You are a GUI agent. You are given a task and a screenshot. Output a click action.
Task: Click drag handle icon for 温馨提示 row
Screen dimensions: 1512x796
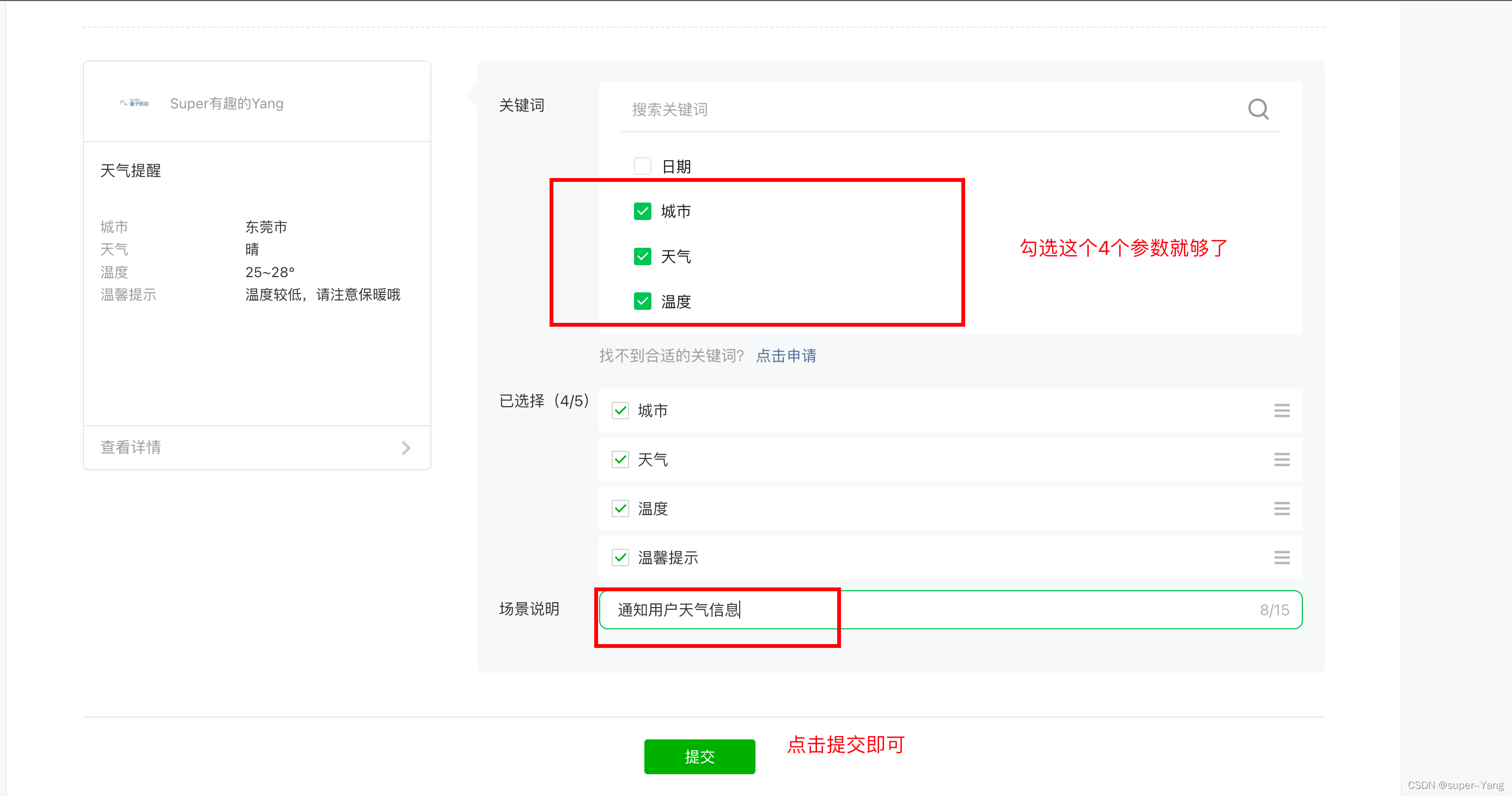[x=1281, y=558]
